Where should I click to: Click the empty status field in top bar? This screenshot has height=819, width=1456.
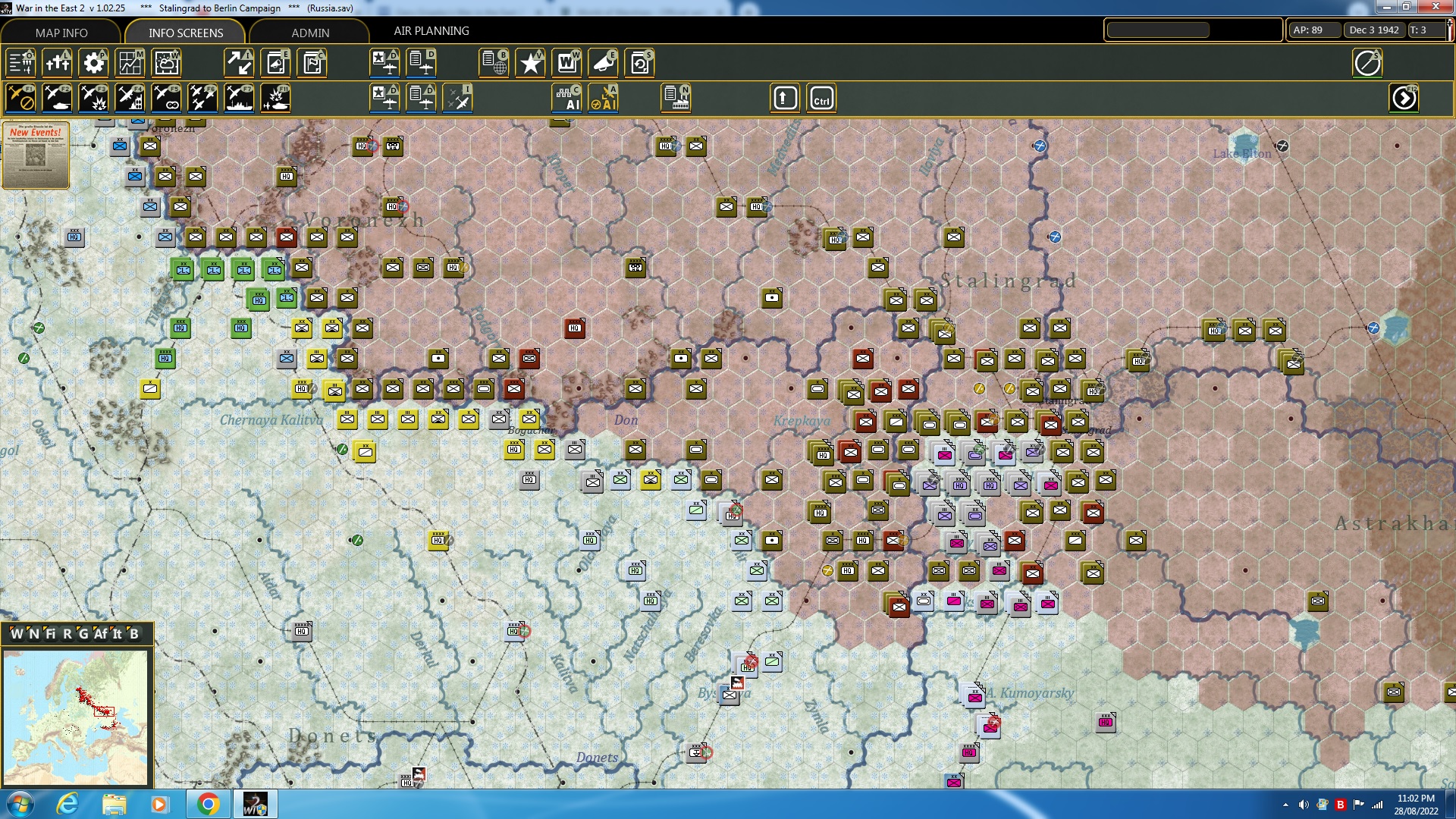point(1158,30)
